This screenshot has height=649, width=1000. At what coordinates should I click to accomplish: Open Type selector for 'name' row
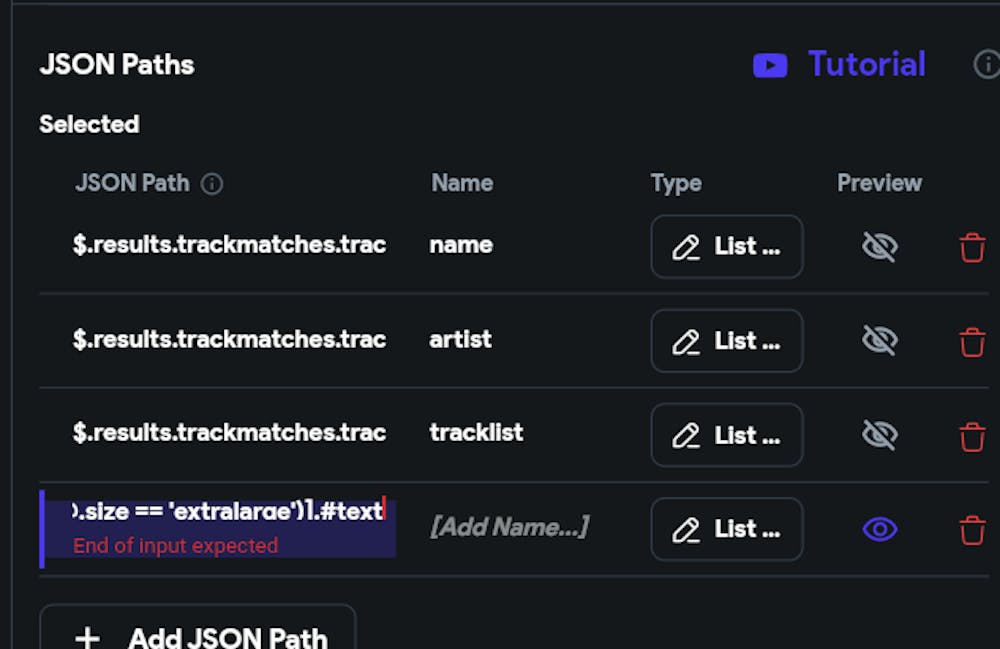coord(727,247)
